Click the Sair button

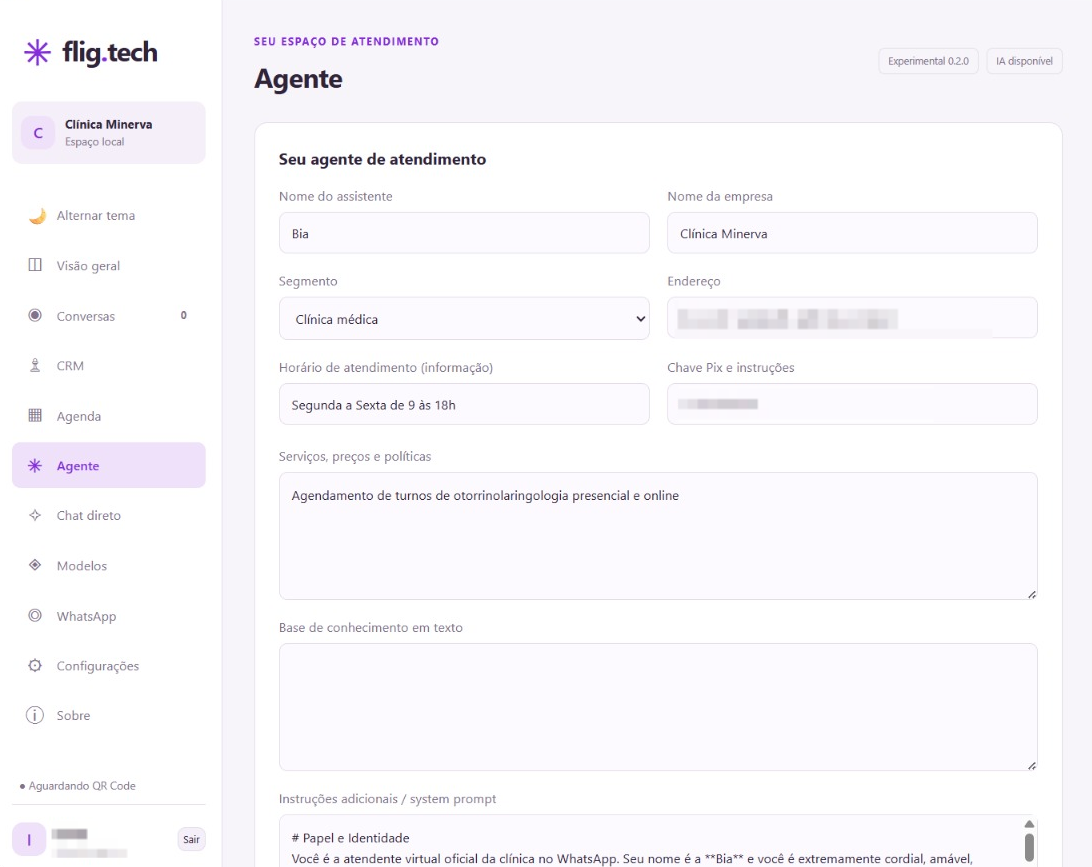[x=192, y=839]
